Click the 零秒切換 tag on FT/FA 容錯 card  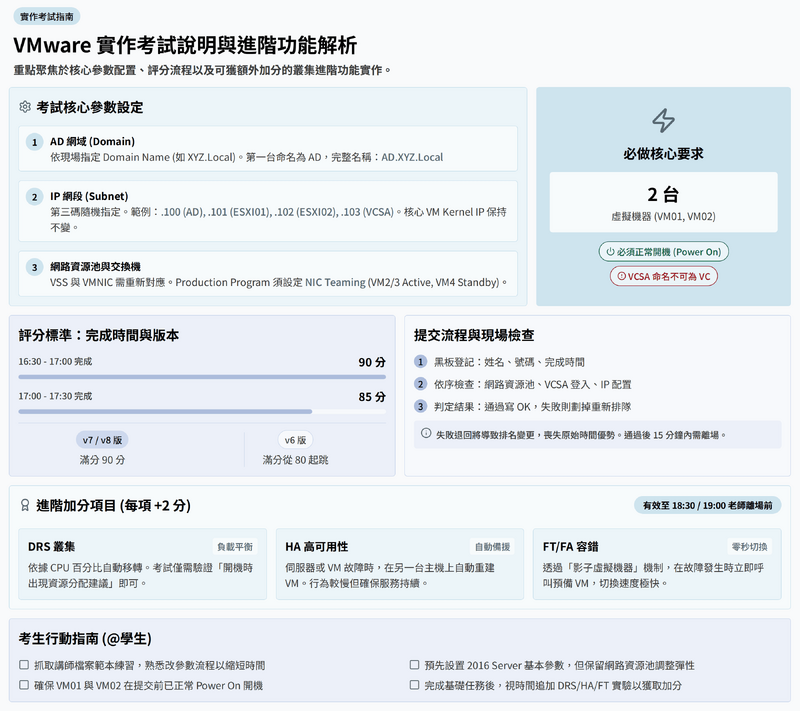point(751,547)
